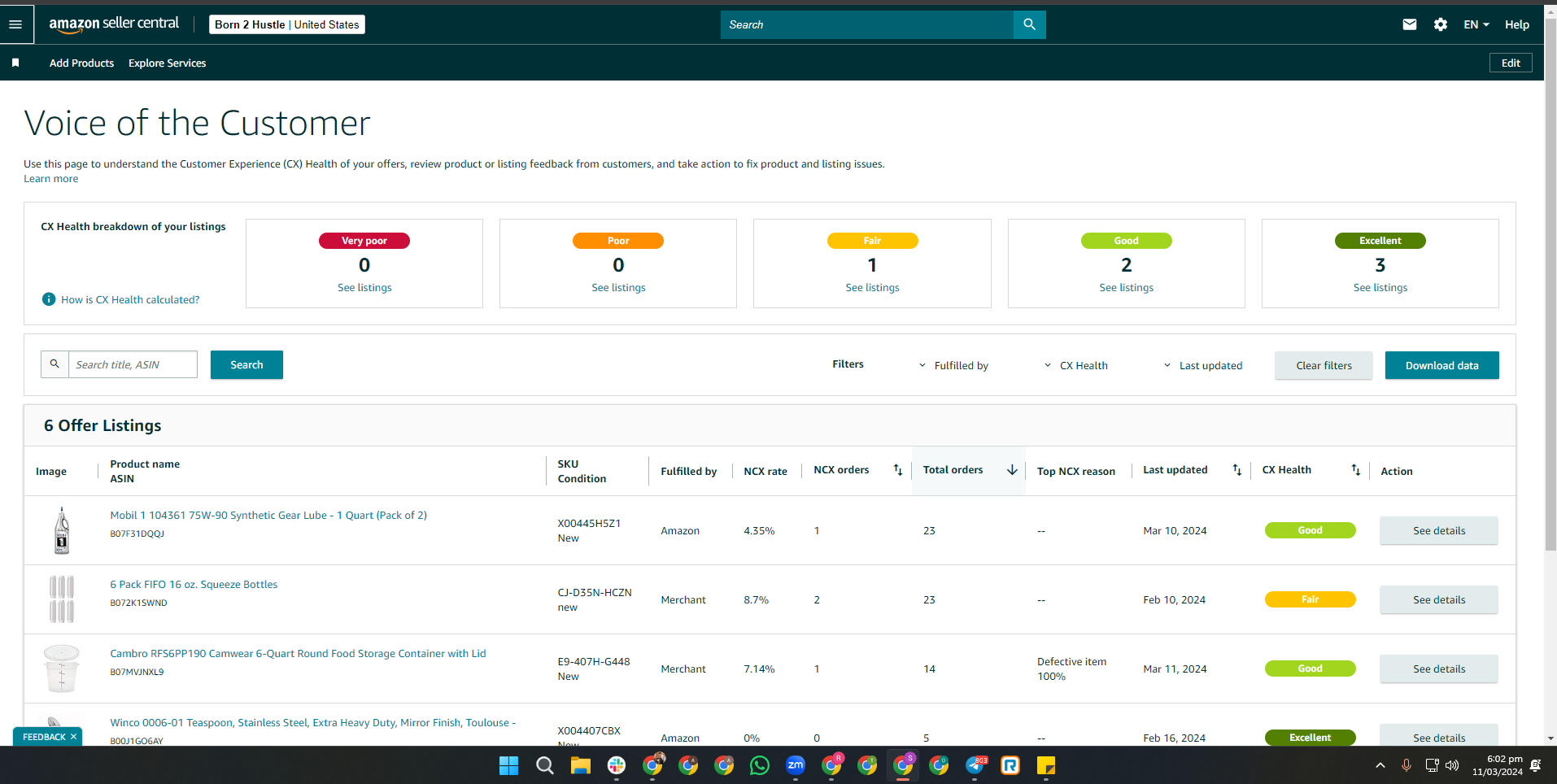The height and width of the screenshot is (784, 1557).
Task: See listings under Excellent
Action: click(1380, 287)
